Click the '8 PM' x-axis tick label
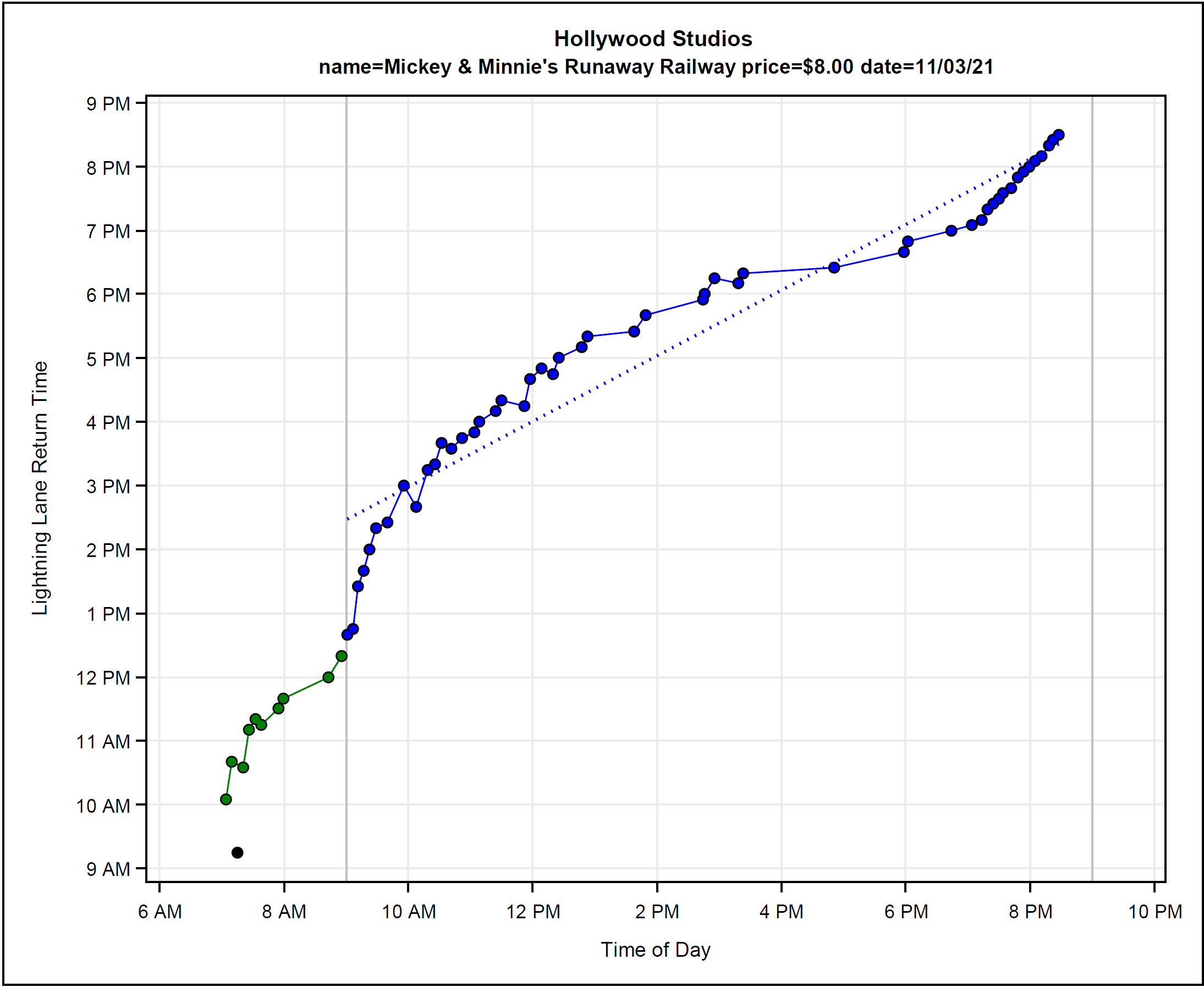The width and height of the screenshot is (1204, 987). pyautogui.click(x=1031, y=912)
